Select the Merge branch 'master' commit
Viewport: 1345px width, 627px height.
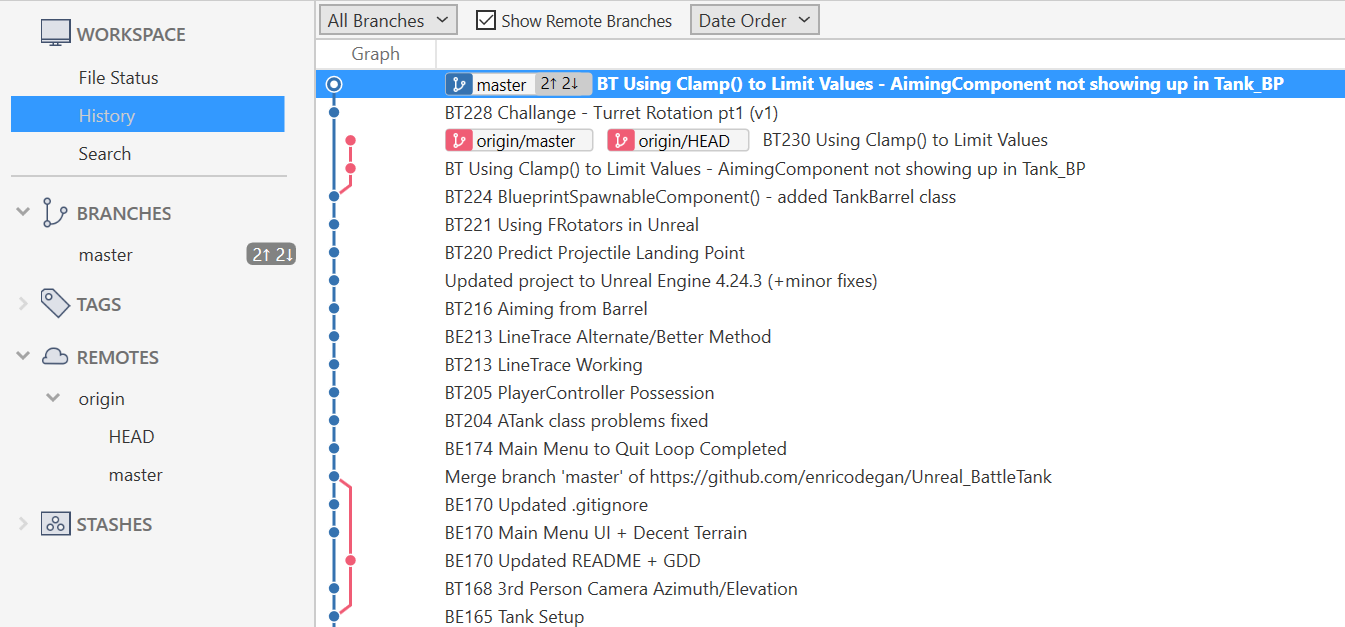tap(748, 477)
